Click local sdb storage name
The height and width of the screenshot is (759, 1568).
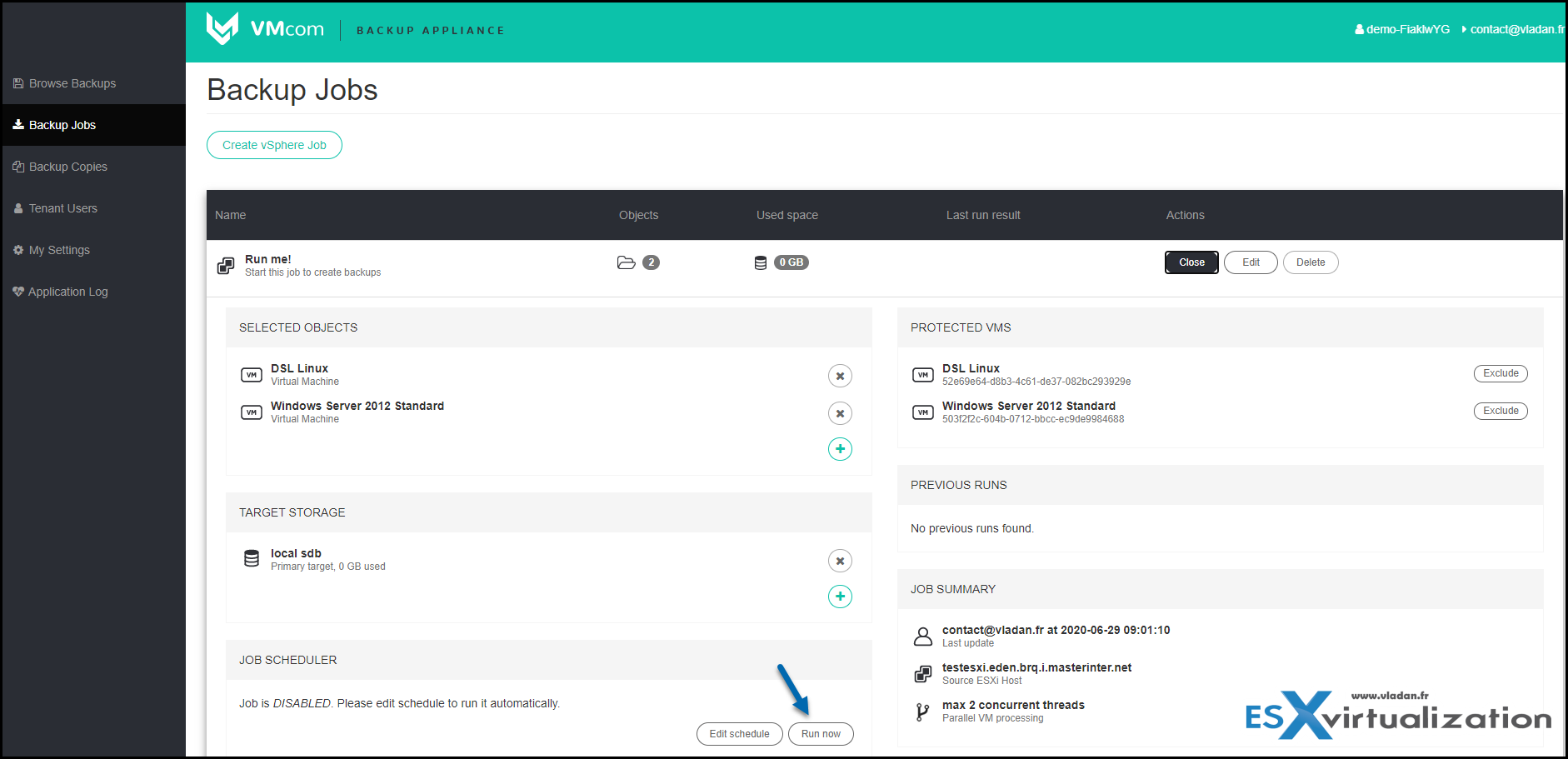[x=296, y=553]
